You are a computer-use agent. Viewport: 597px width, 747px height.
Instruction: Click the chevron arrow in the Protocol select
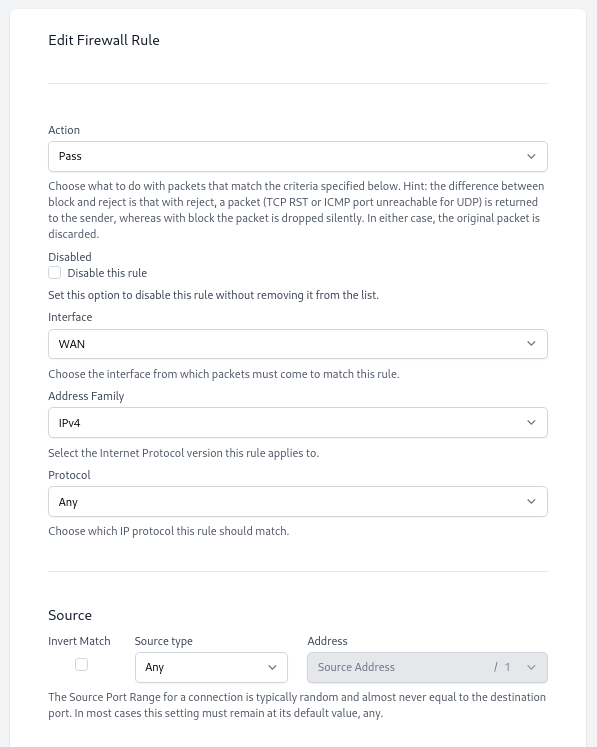(x=531, y=501)
